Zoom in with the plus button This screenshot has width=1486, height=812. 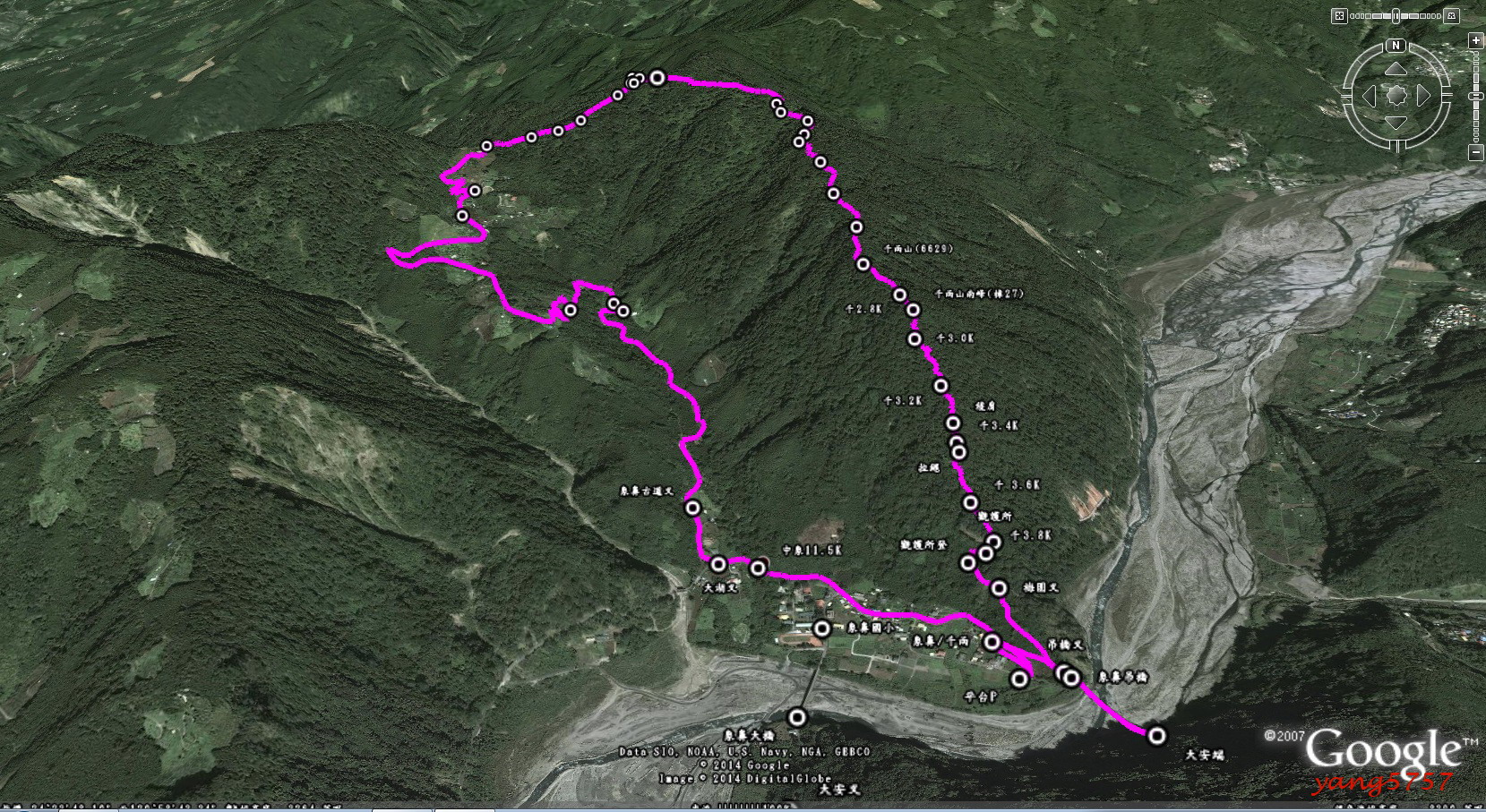(x=1476, y=40)
